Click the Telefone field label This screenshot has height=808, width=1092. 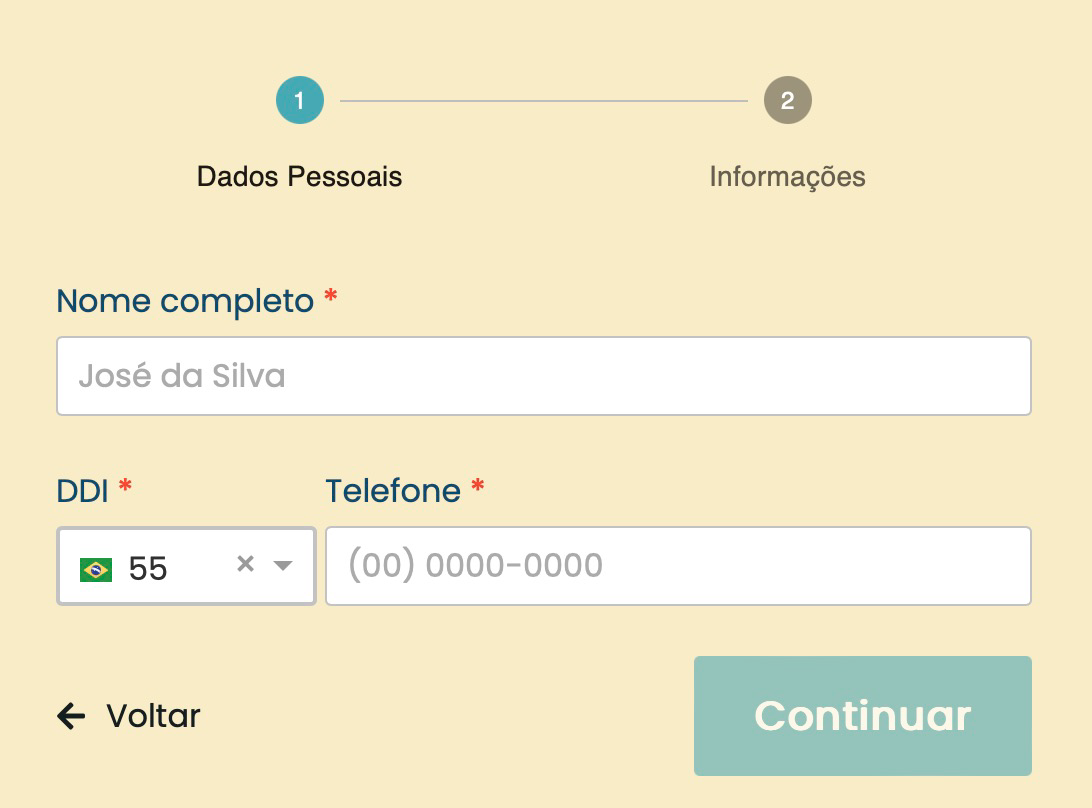click(393, 490)
